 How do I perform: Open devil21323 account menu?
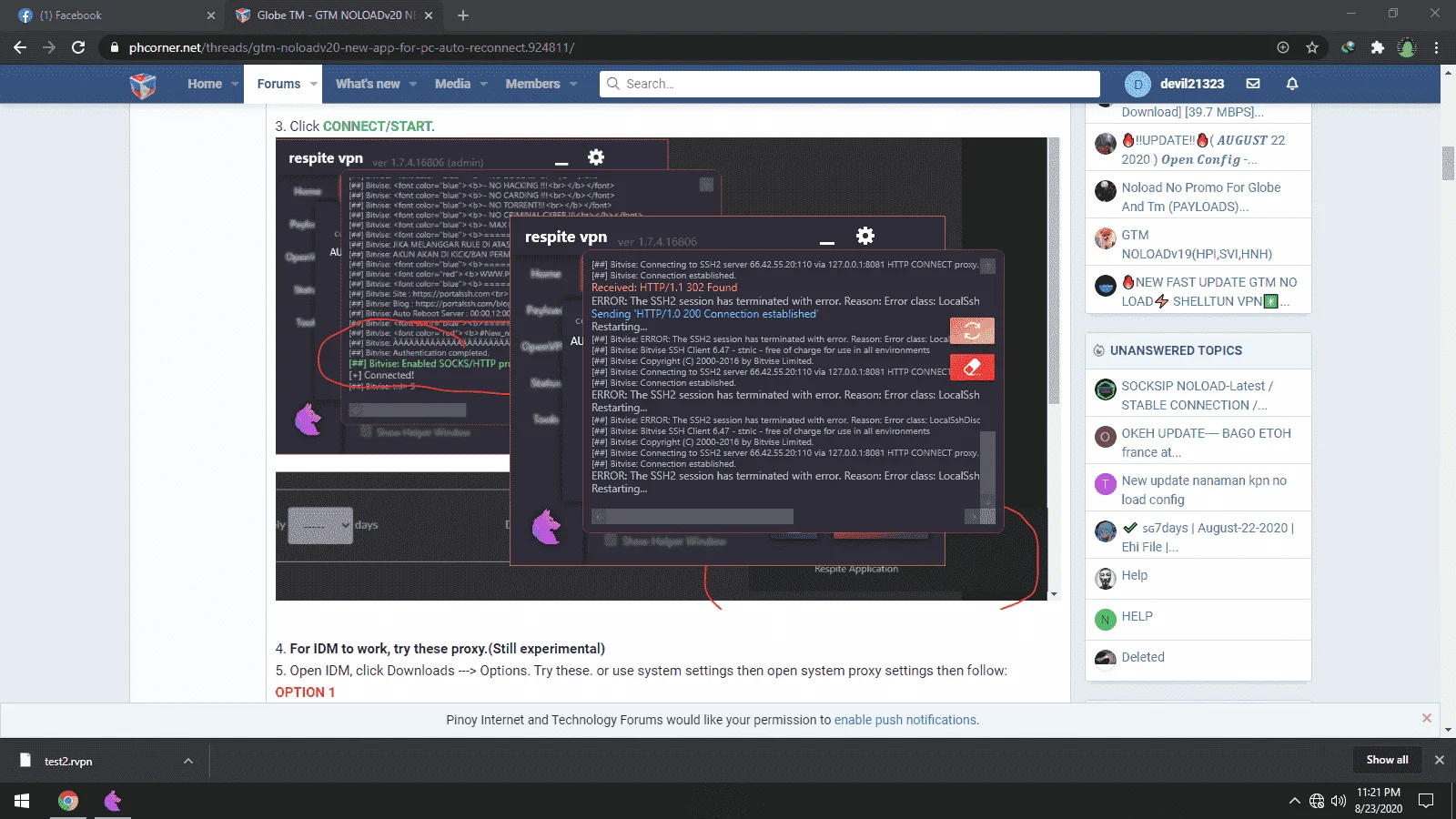pos(1175,84)
